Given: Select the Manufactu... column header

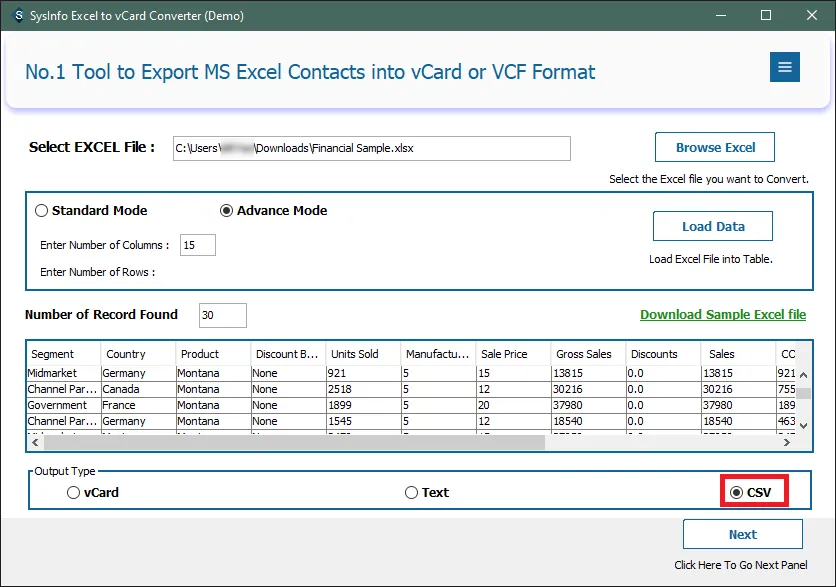Looking at the screenshot, I should (437, 354).
